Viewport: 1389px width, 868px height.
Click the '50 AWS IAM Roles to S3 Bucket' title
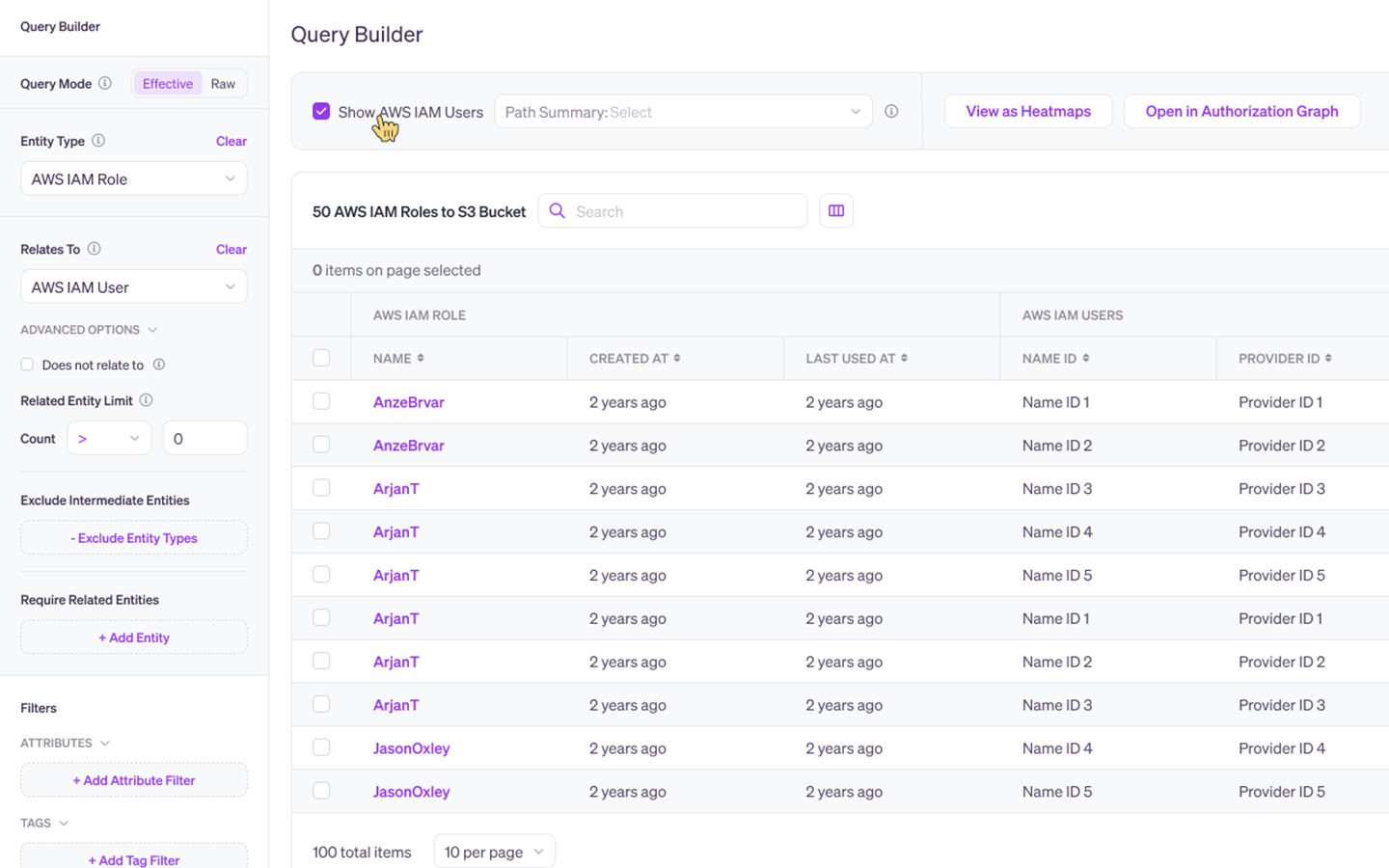(x=420, y=211)
